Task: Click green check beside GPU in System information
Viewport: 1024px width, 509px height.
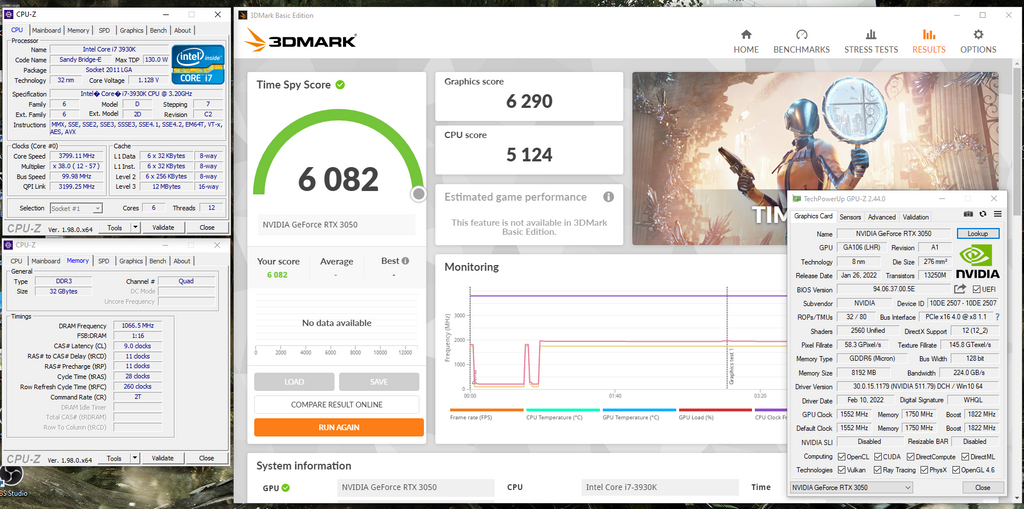Action: coord(285,487)
